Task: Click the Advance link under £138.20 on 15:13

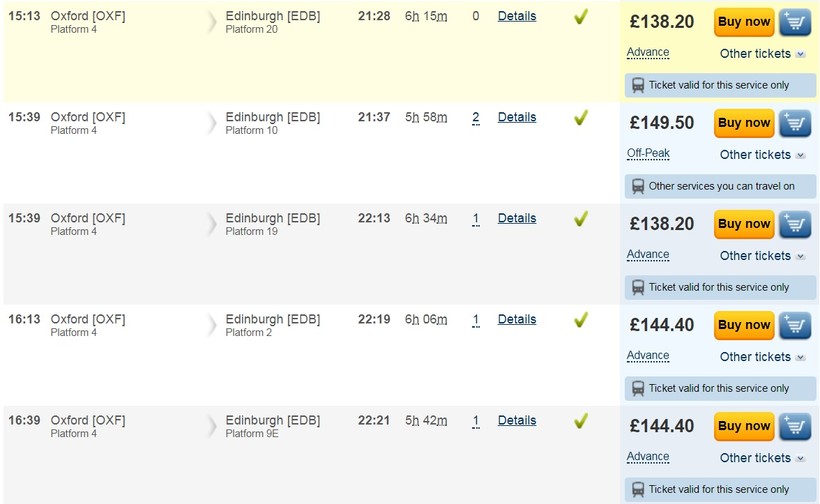Action: (x=648, y=53)
